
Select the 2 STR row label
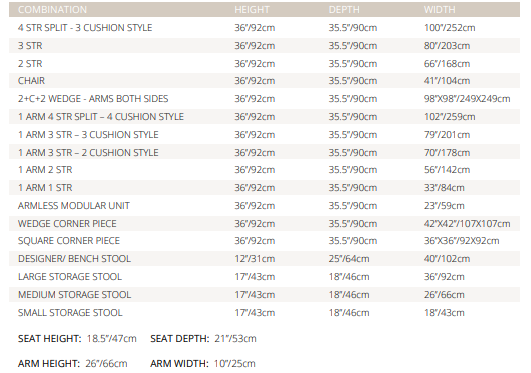(30, 64)
